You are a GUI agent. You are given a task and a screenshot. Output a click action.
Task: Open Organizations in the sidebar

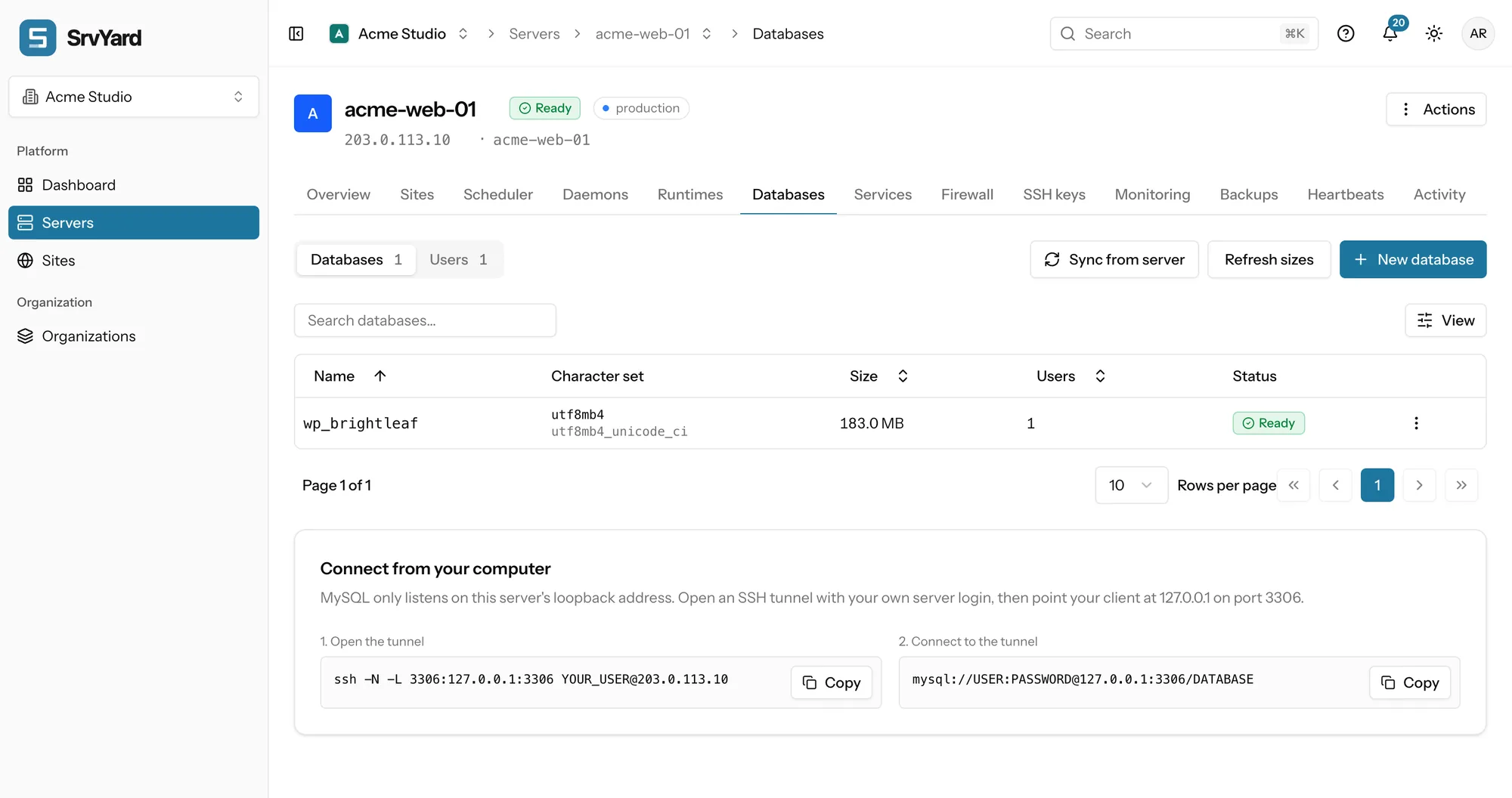pyautogui.click(x=134, y=336)
